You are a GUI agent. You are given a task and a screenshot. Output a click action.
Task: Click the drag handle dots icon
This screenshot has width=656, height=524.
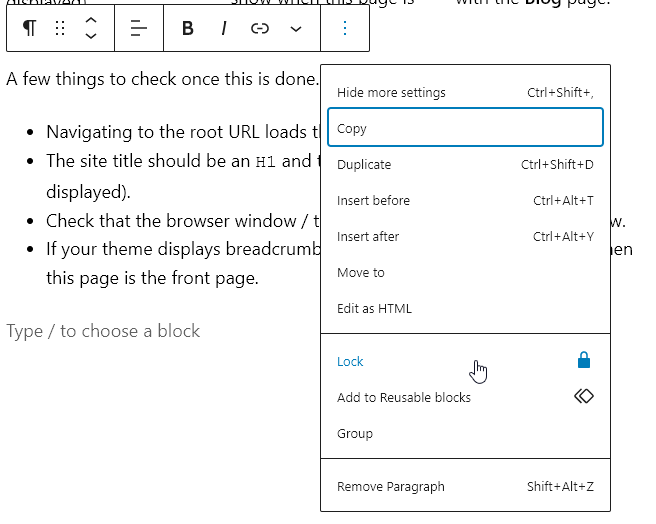tap(60, 28)
